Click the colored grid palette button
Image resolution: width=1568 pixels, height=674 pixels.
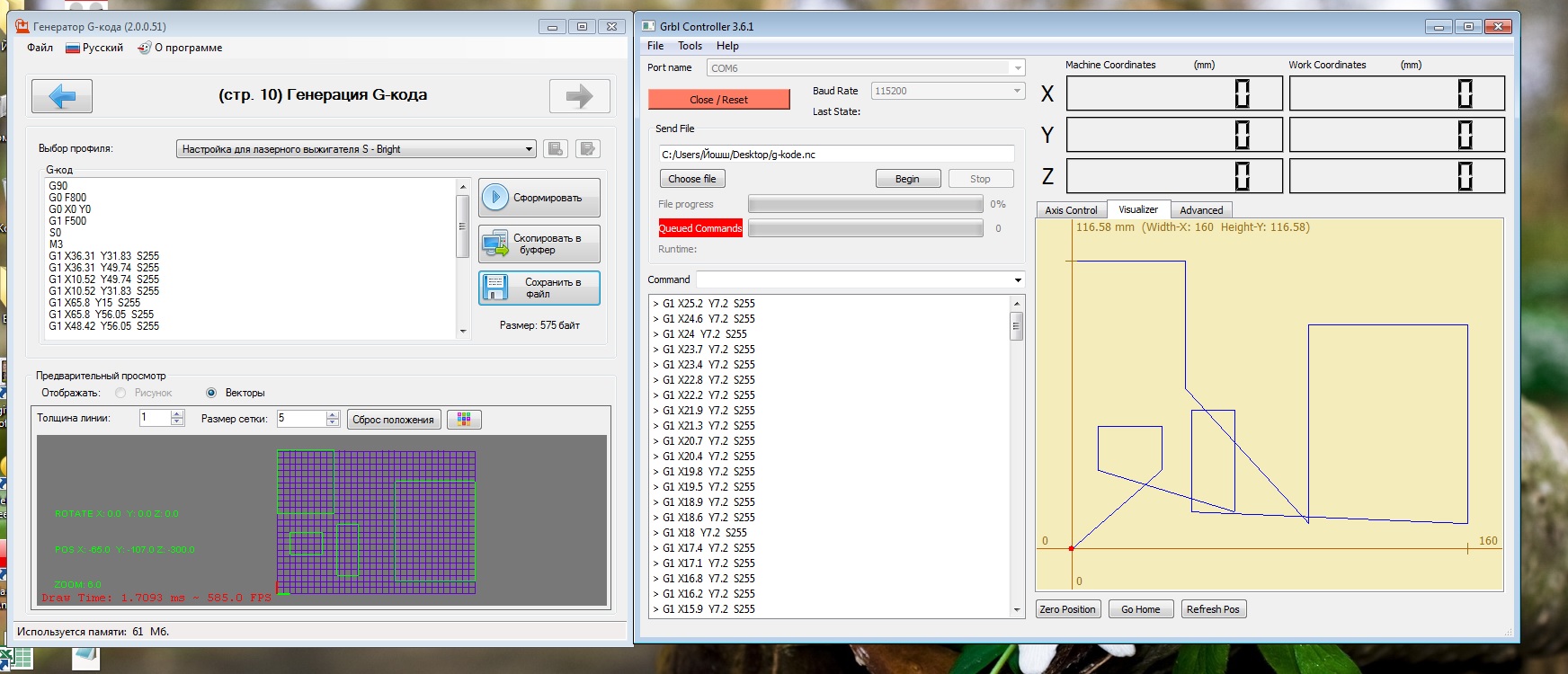(464, 419)
